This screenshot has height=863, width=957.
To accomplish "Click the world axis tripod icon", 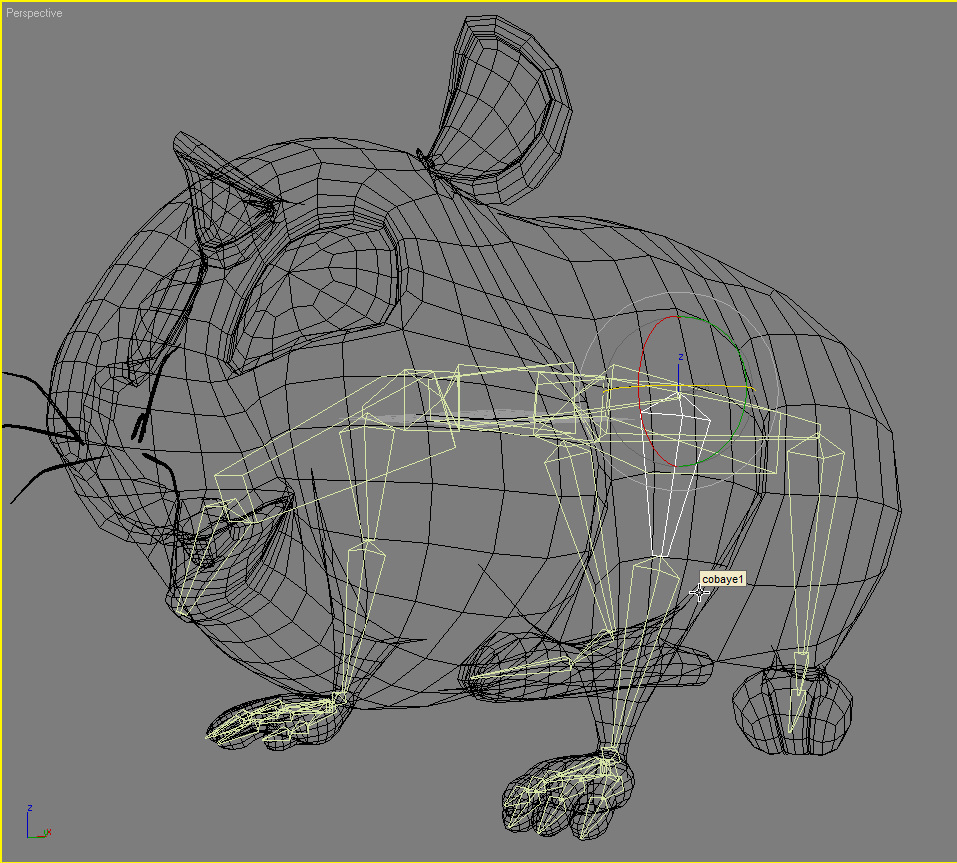I will pyautogui.click(x=38, y=821).
